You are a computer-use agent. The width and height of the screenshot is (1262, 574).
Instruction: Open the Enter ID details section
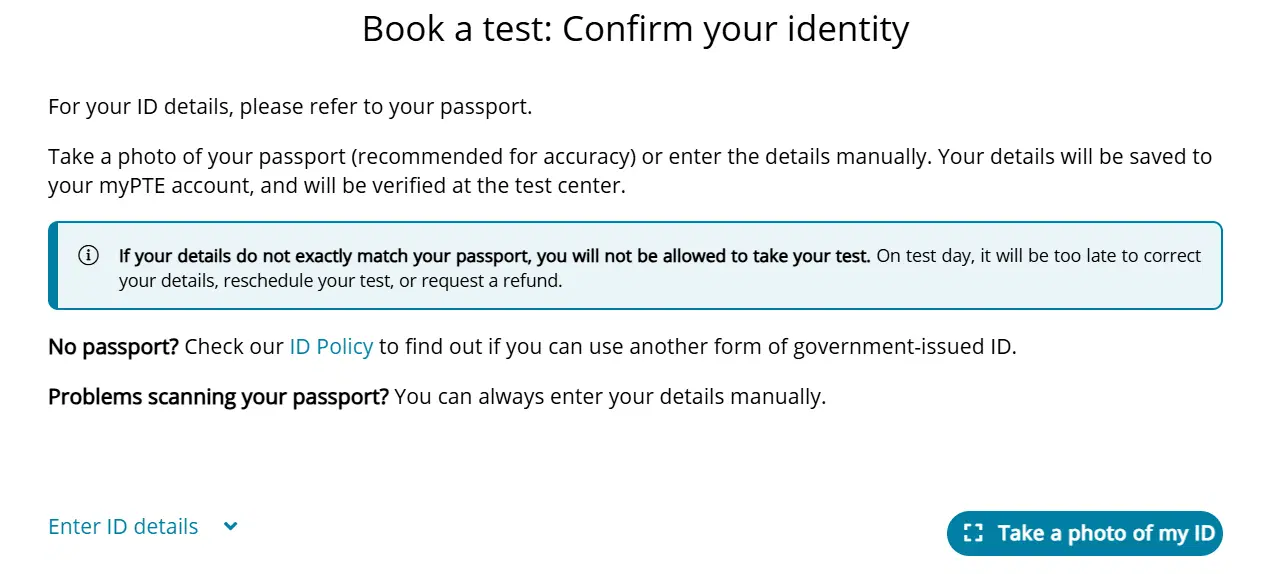pos(123,526)
